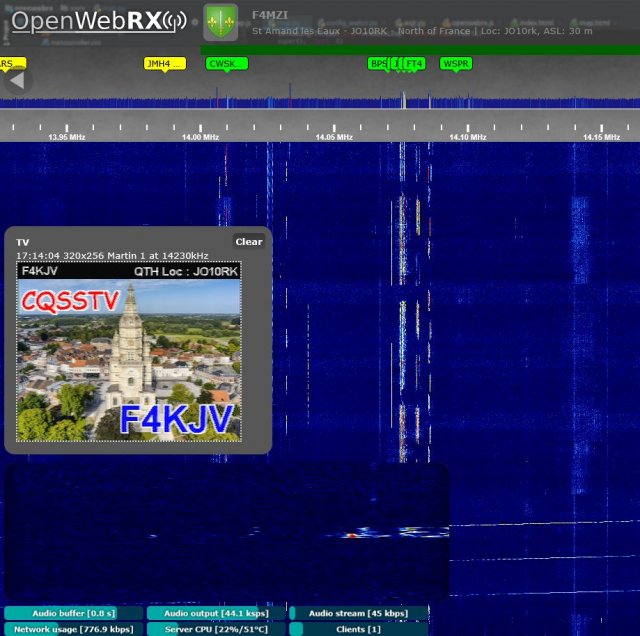Select the WSPR bookmark marker
Viewport: 640px width, 636px height.
(456, 64)
